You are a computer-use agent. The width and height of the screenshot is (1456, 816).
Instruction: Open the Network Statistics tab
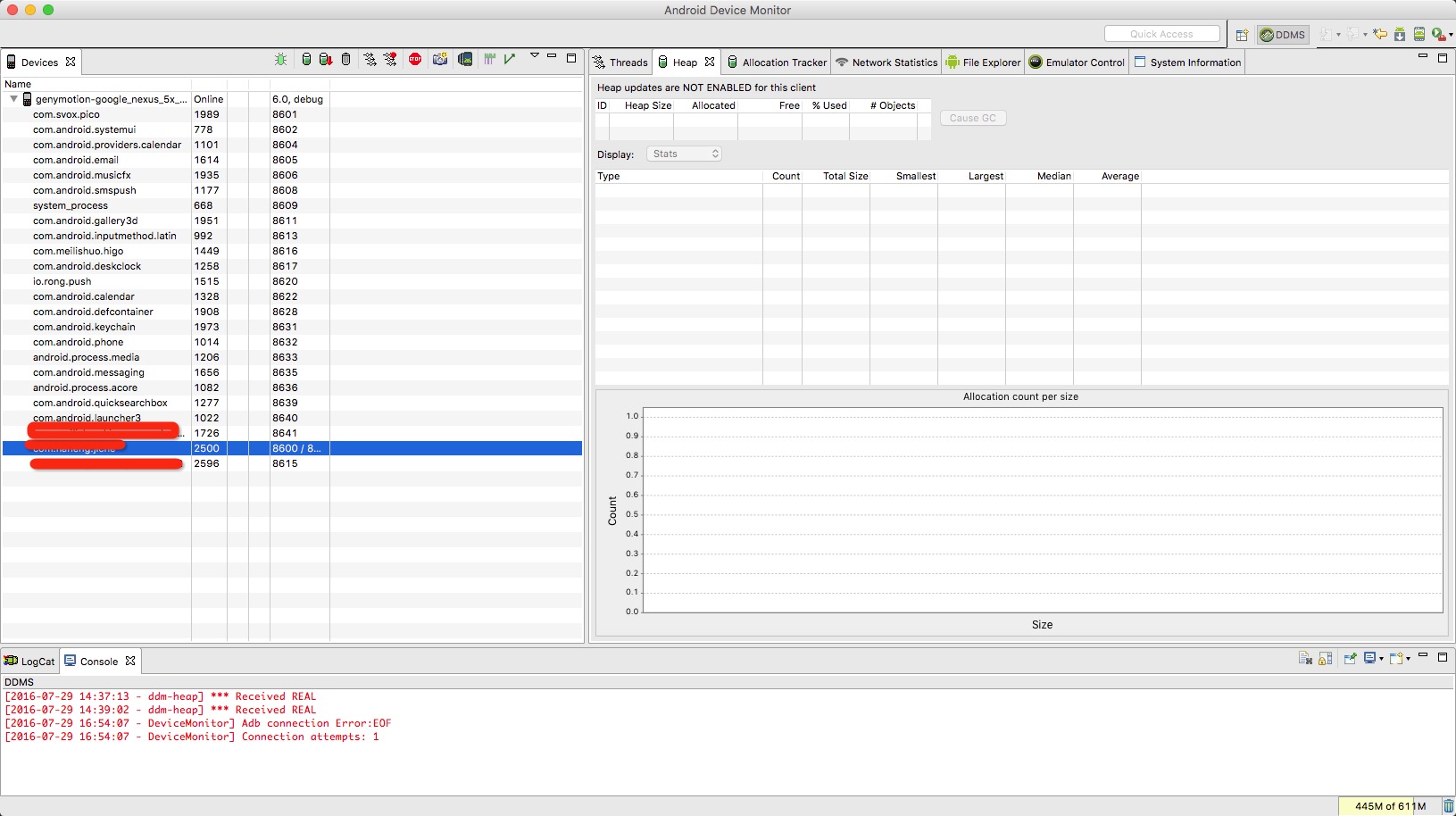tap(886, 62)
